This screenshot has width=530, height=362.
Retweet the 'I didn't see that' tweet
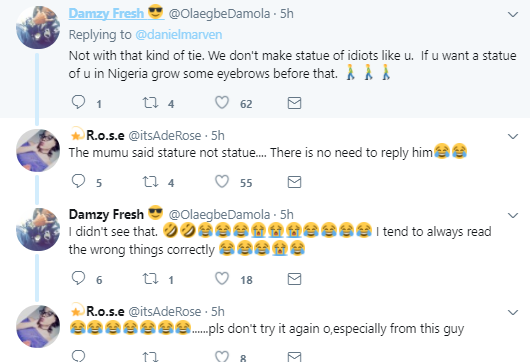pos(150,279)
